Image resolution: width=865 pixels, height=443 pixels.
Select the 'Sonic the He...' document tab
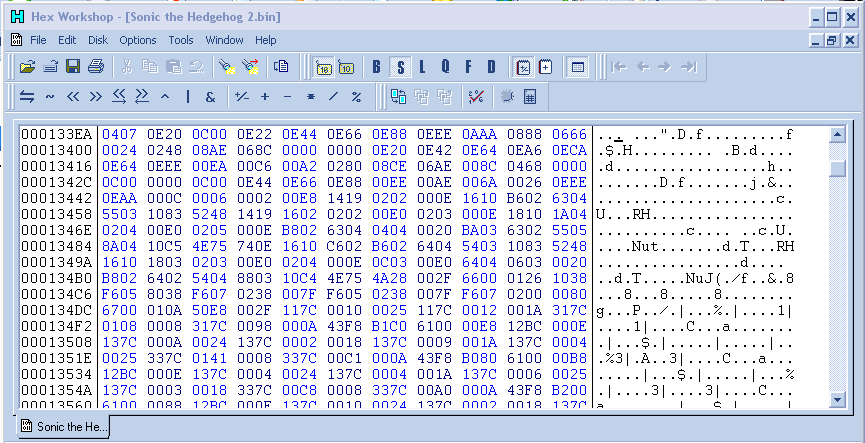[63, 426]
